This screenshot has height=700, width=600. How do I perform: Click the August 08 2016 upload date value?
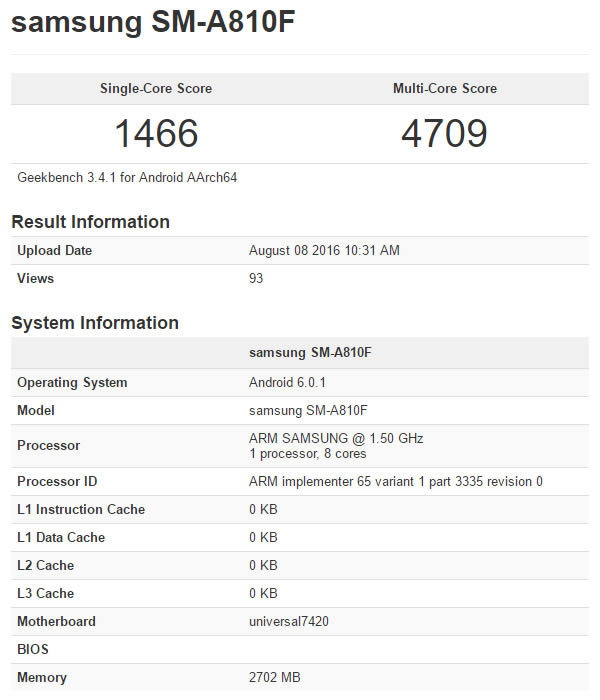324,250
